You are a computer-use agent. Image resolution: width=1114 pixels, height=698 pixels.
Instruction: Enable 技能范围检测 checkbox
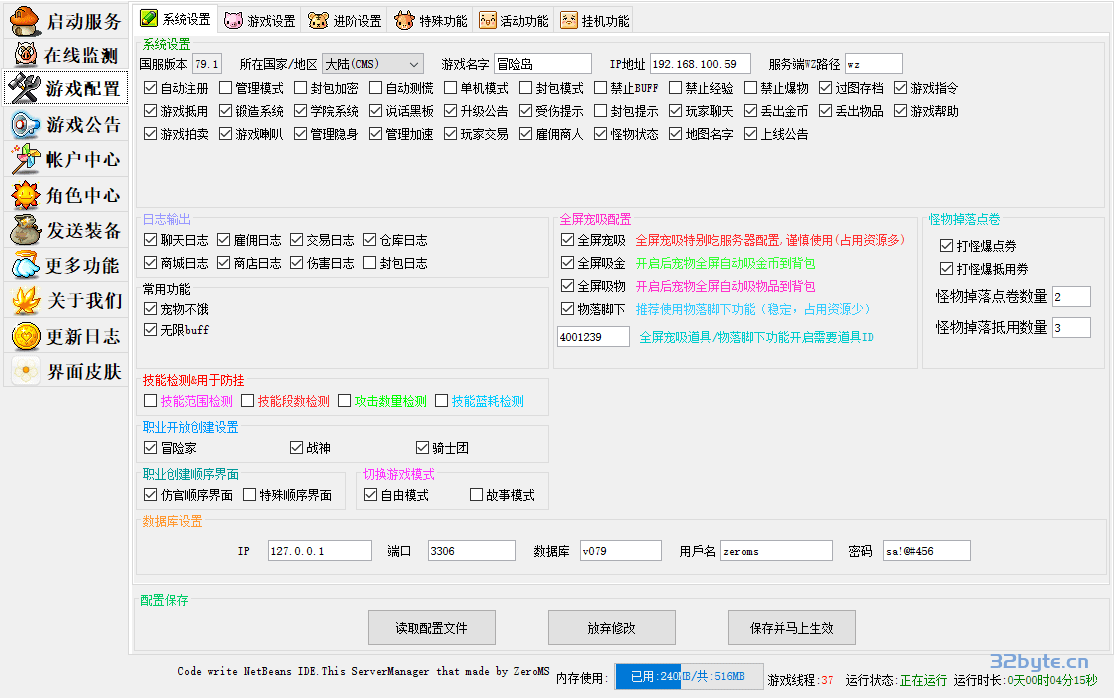click(x=151, y=401)
